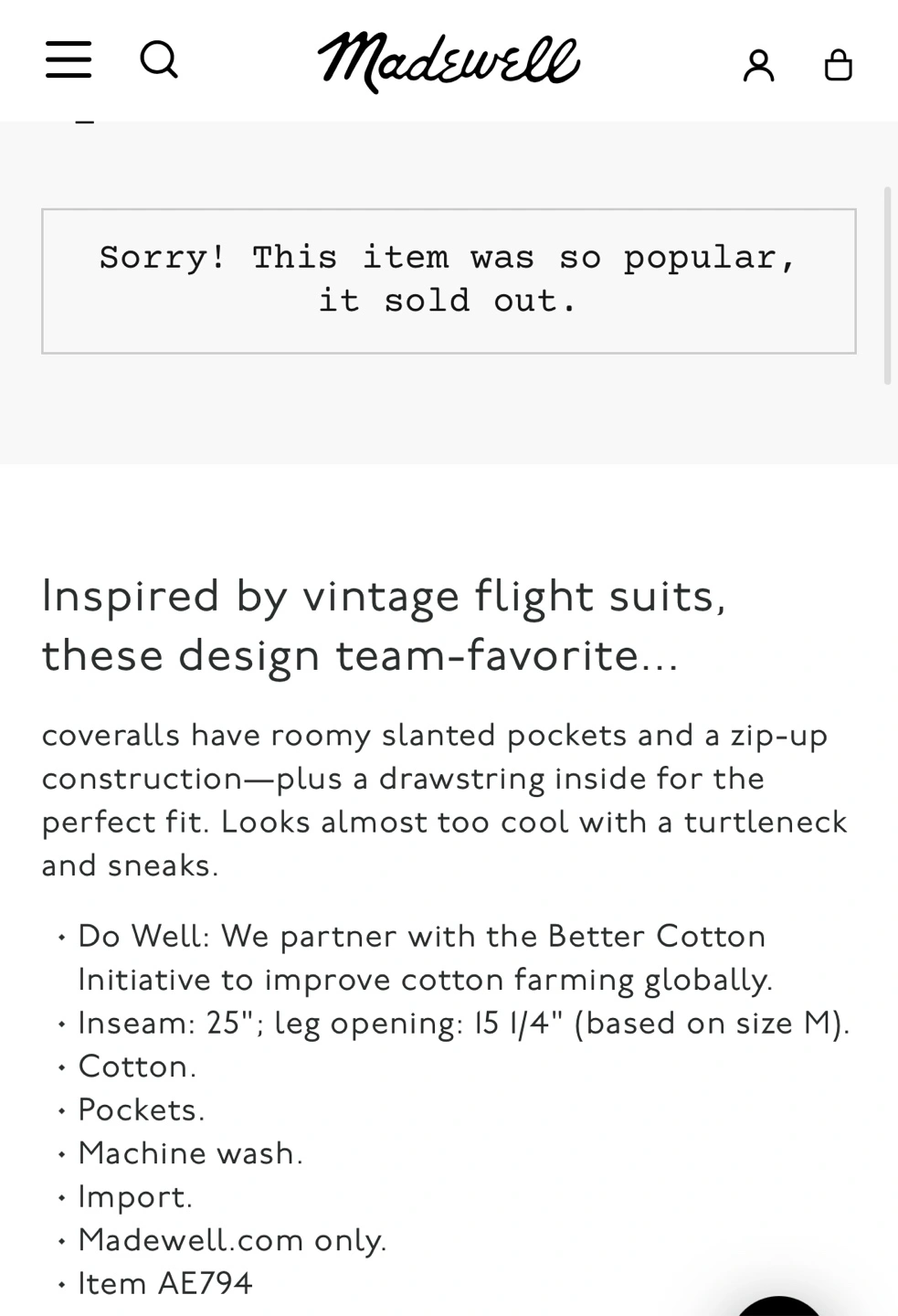
Task: Click the Inseam measurement bullet
Action: (x=463, y=1023)
